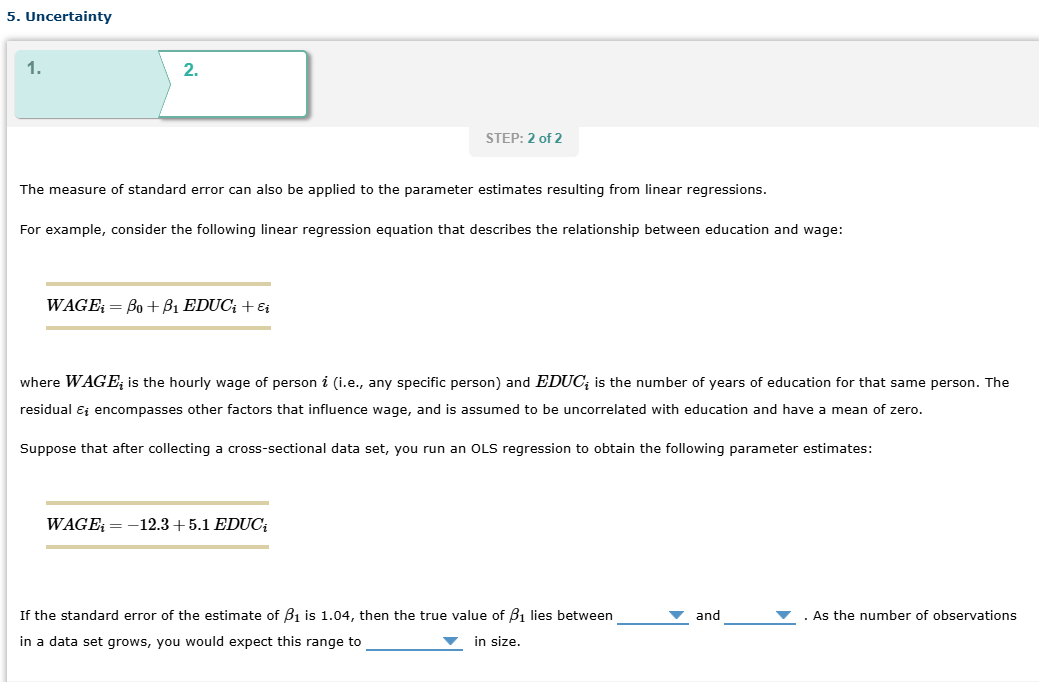The height and width of the screenshot is (682, 1039).
Task: Click the estimated equation with 5.1 EDUC
Action: click(x=157, y=524)
